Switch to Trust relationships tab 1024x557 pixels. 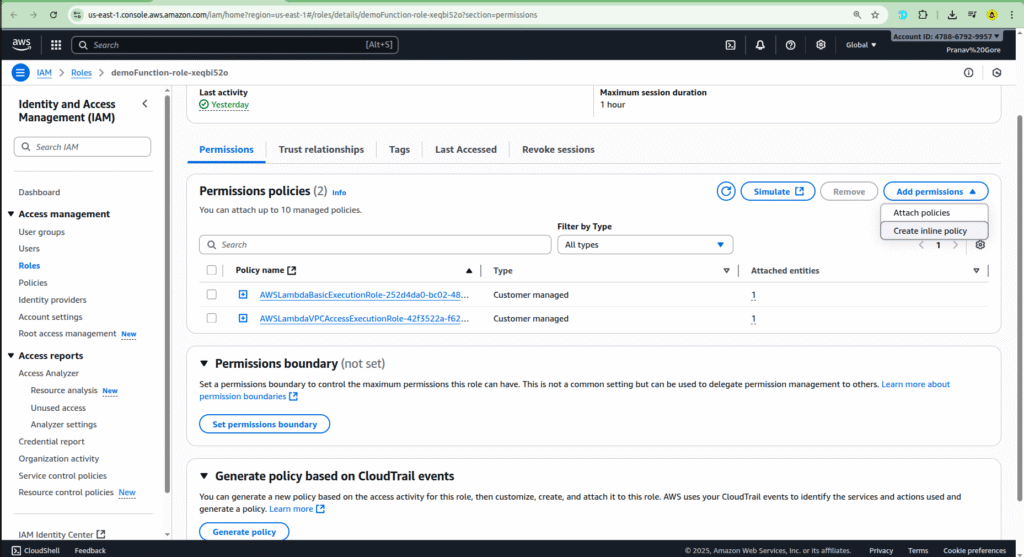pos(321,150)
